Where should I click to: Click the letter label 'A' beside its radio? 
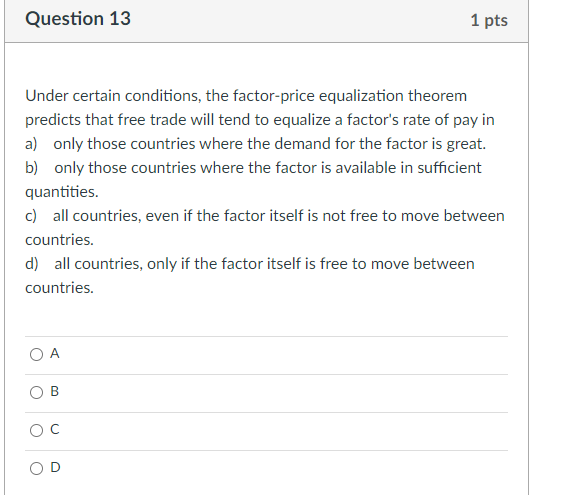[55, 354]
